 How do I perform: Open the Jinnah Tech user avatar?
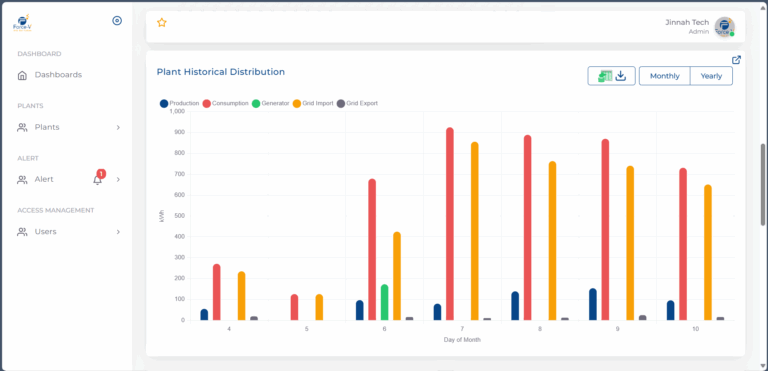724,27
